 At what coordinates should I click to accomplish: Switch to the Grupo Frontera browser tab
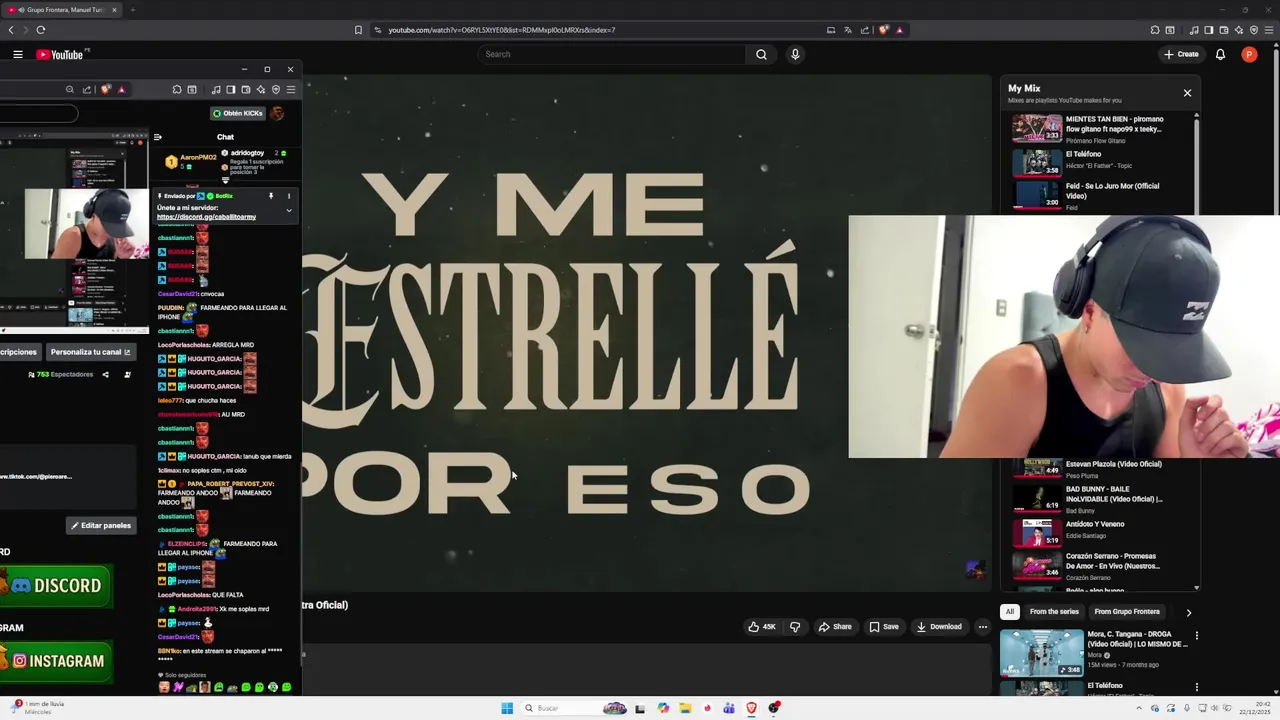click(62, 10)
